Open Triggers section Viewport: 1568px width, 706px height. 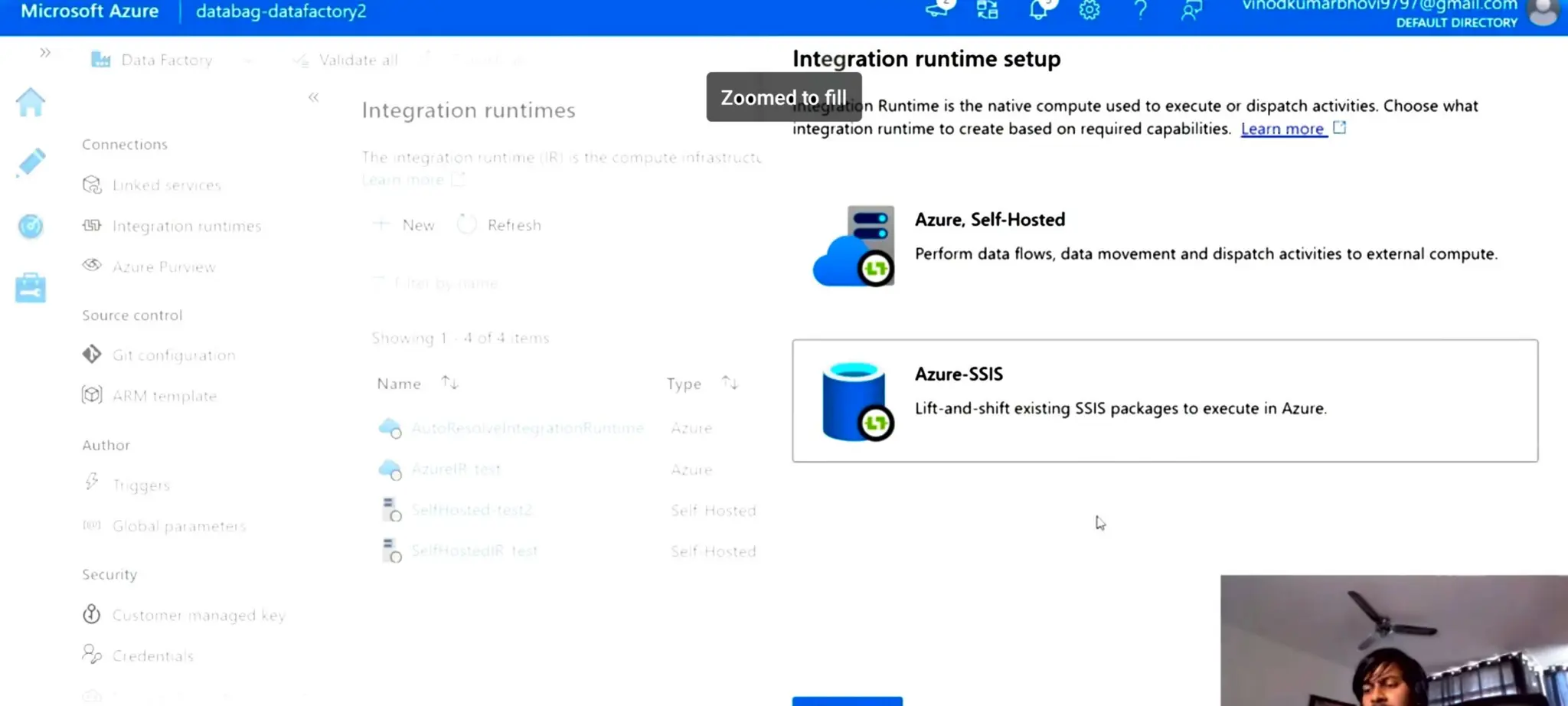point(141,485)
